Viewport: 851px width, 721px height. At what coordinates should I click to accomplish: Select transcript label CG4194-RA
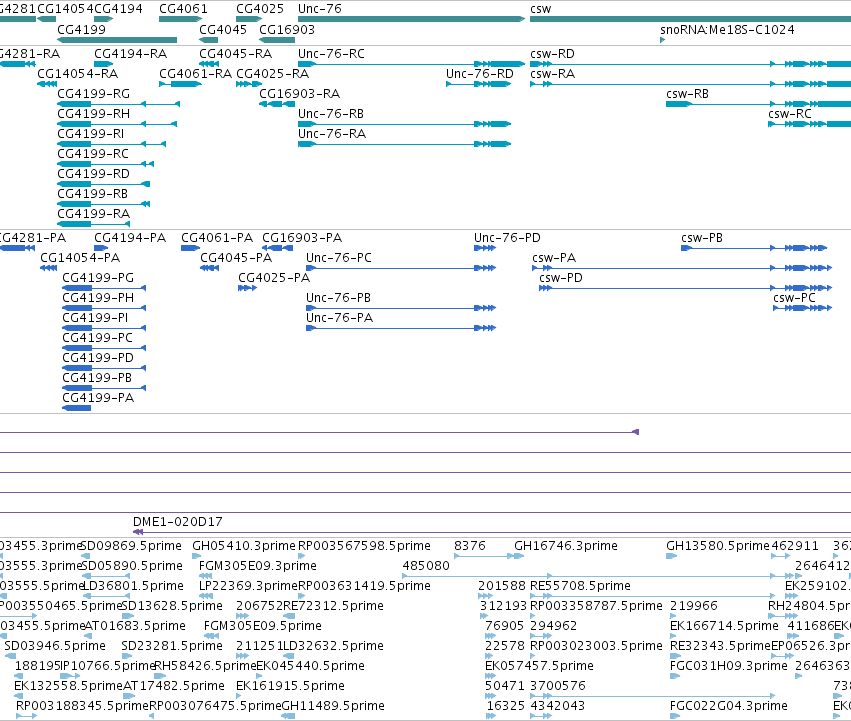pos(131,54)
